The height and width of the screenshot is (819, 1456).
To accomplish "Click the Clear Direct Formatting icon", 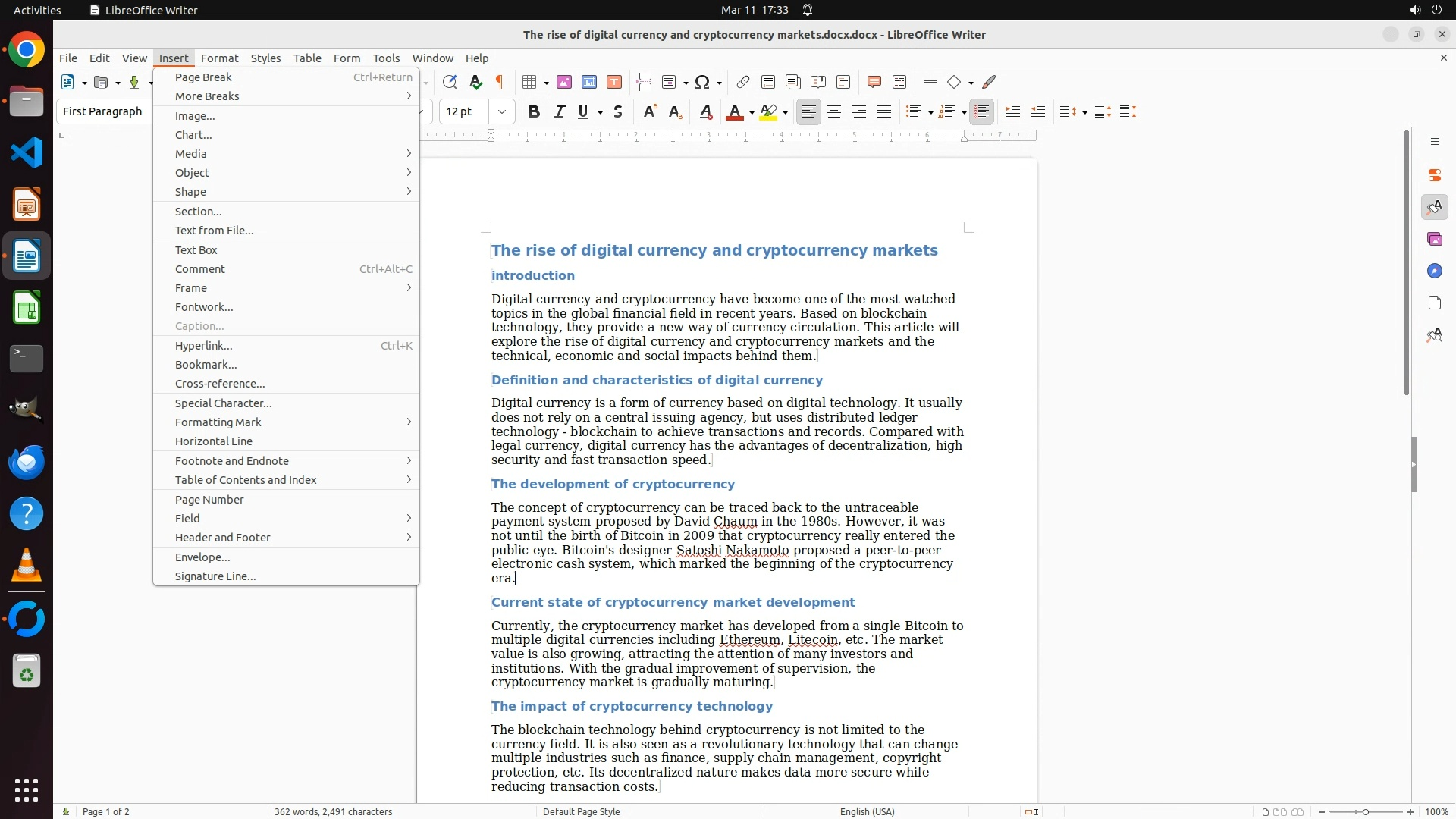I will pyautogui.click(x=705, y=112).
